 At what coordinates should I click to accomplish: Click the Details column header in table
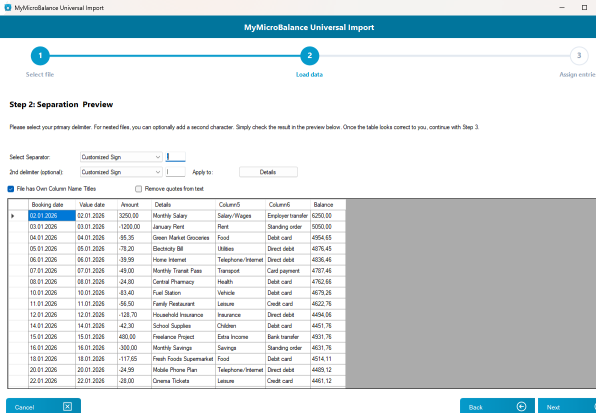point(183,204)
